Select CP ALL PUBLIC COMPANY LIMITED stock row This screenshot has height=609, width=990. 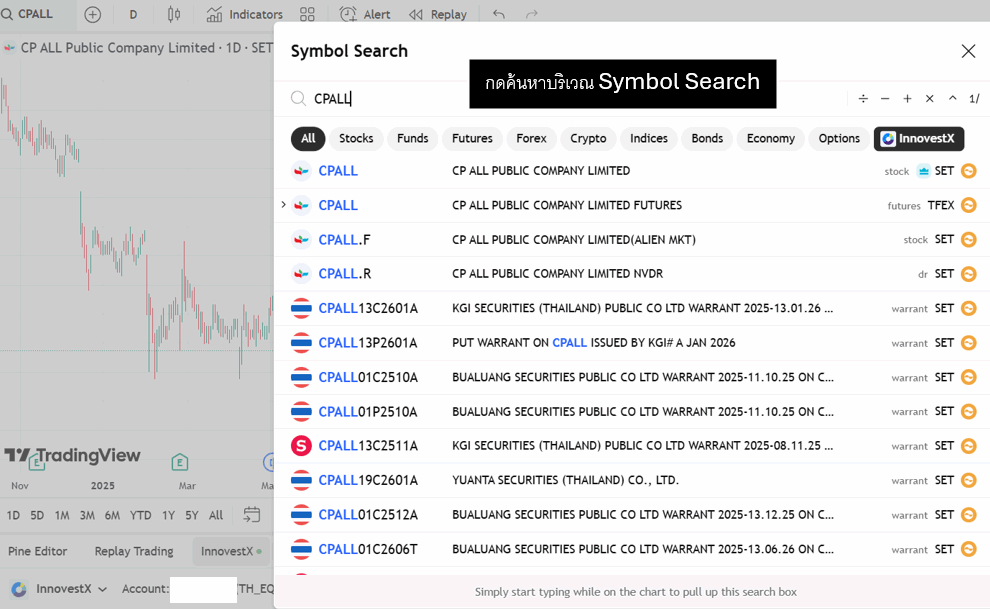(x=631, y=171)
